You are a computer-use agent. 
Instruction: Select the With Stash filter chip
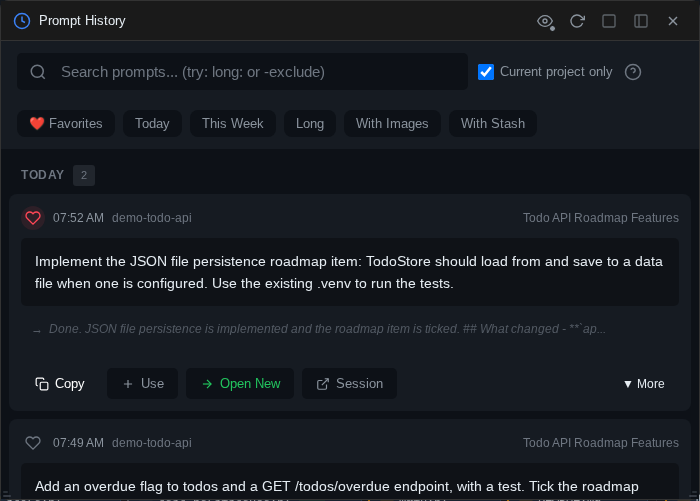pyautogui.click(x=493, y=123)
